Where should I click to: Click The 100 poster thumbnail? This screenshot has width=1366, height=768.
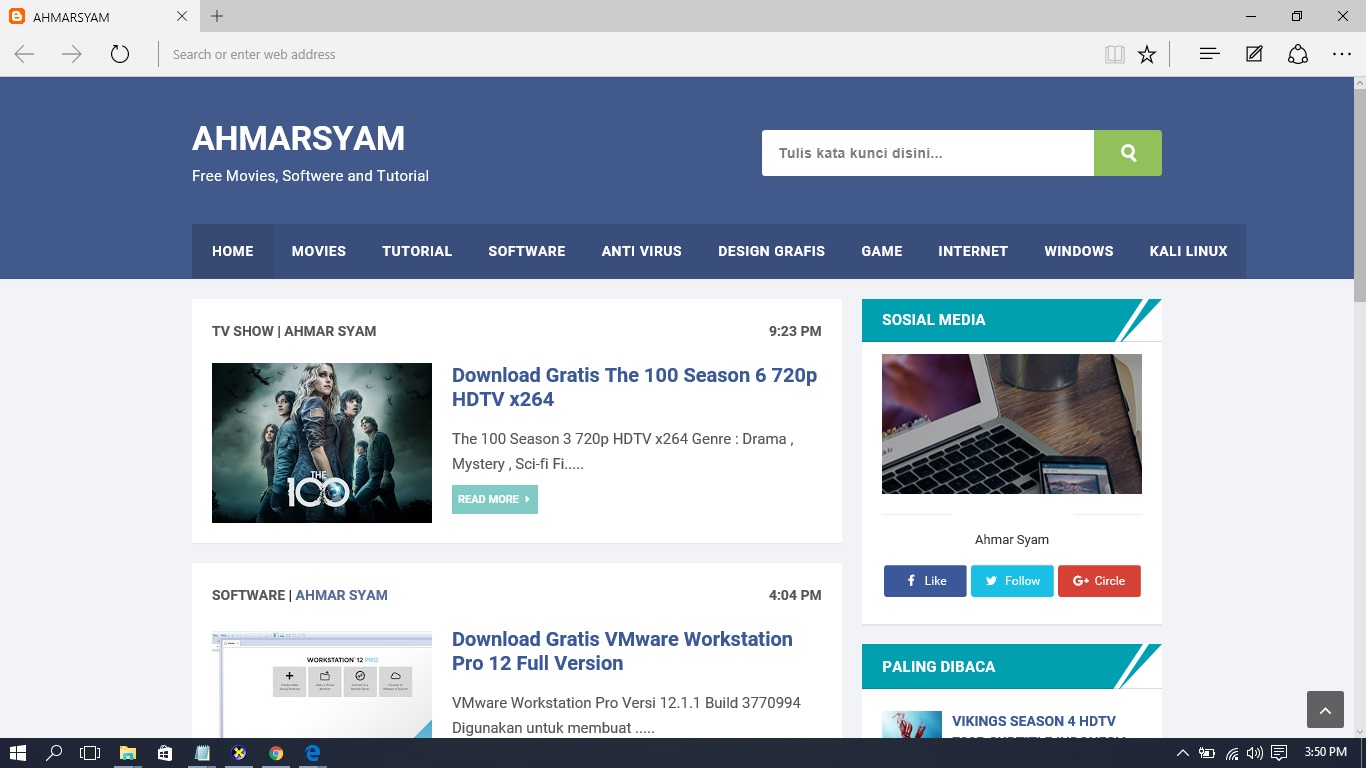pos(321,443)
